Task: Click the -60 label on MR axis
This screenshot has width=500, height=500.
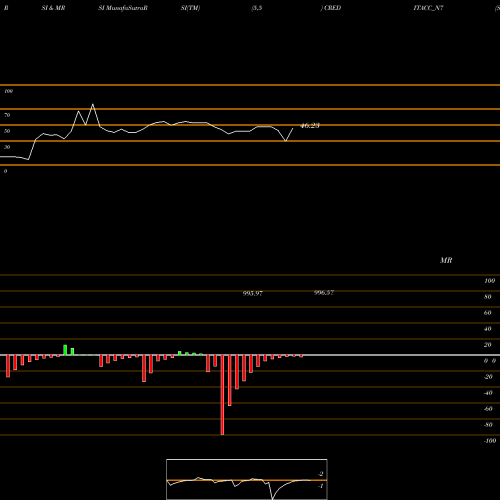Action: click(x=488, y=409)
